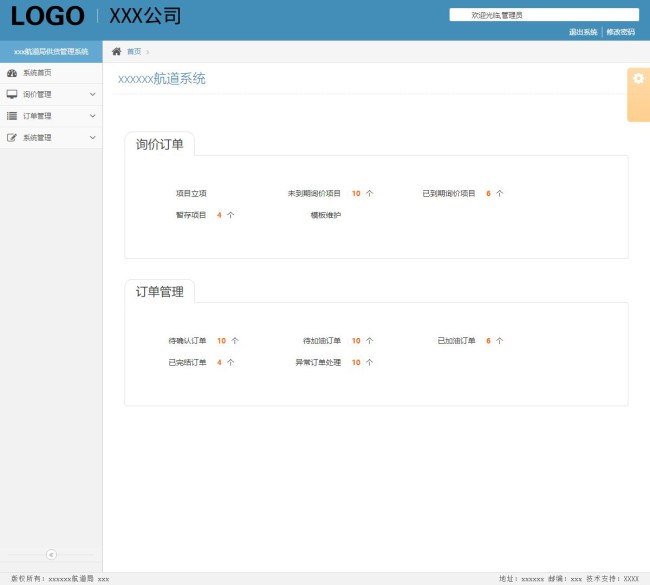Click 修改密码 link

pos(621,32)
